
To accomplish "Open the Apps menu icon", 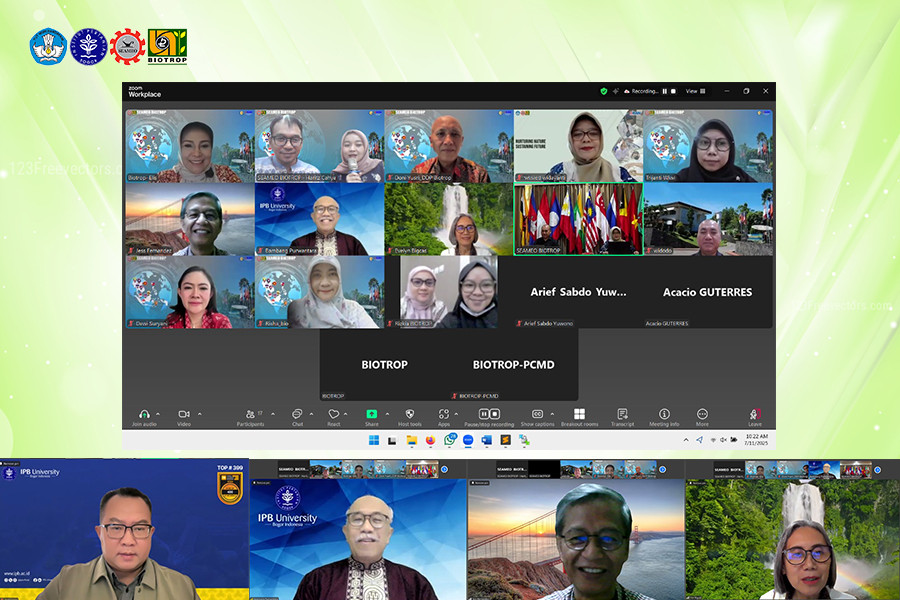I will click(443, 414).
